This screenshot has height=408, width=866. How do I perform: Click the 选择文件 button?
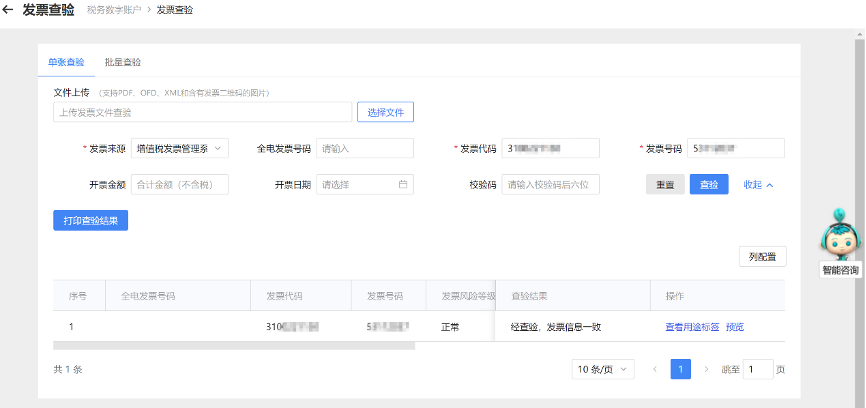pos(385,112)
